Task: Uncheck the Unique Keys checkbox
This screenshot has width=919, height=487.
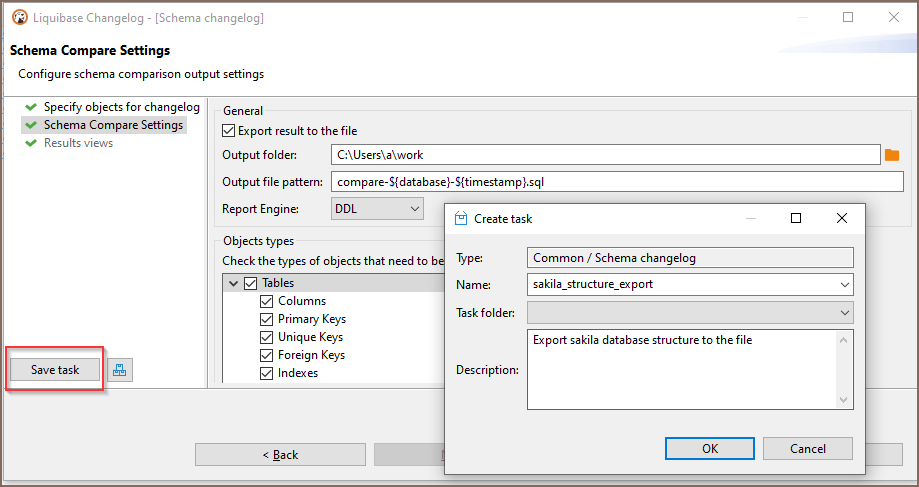Action: 267,338
